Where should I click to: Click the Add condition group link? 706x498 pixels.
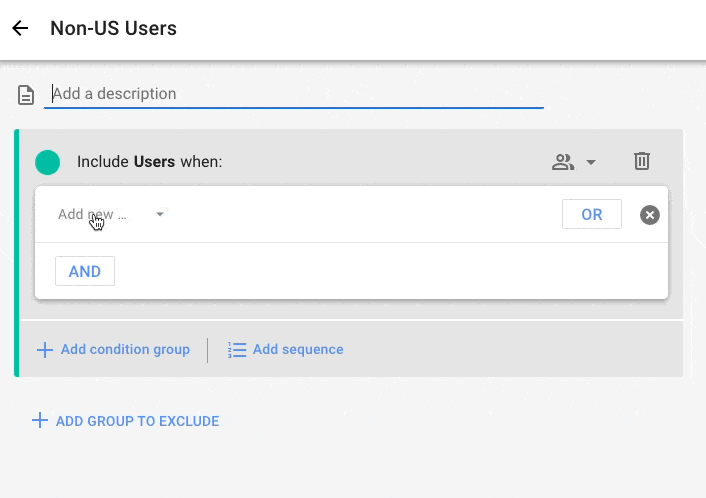click(125, 350)
